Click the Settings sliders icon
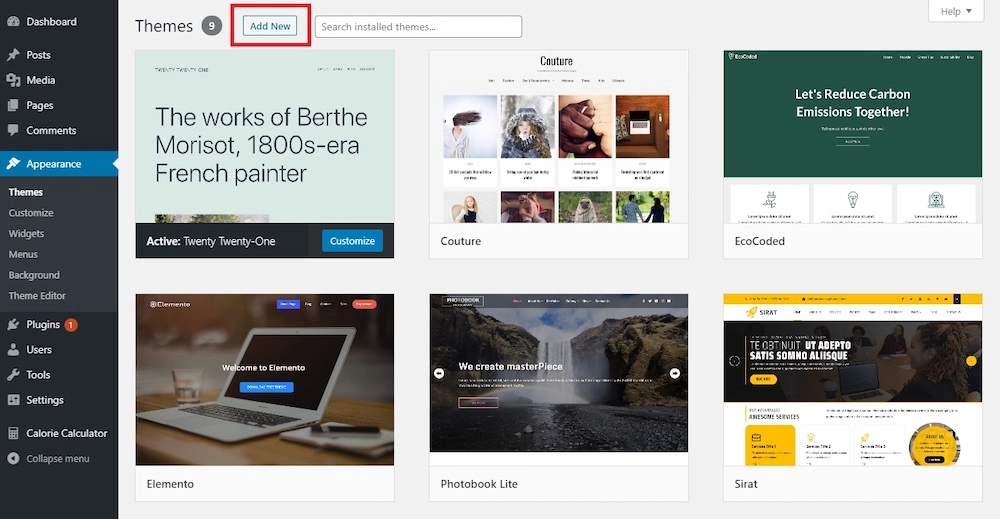The height and width of the screenshot is (519, 1000). pyautogui.click(x=13, y=400)
